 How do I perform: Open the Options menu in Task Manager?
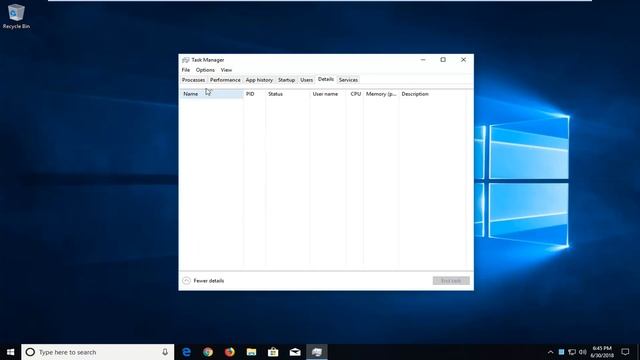(x=205, y=70)
